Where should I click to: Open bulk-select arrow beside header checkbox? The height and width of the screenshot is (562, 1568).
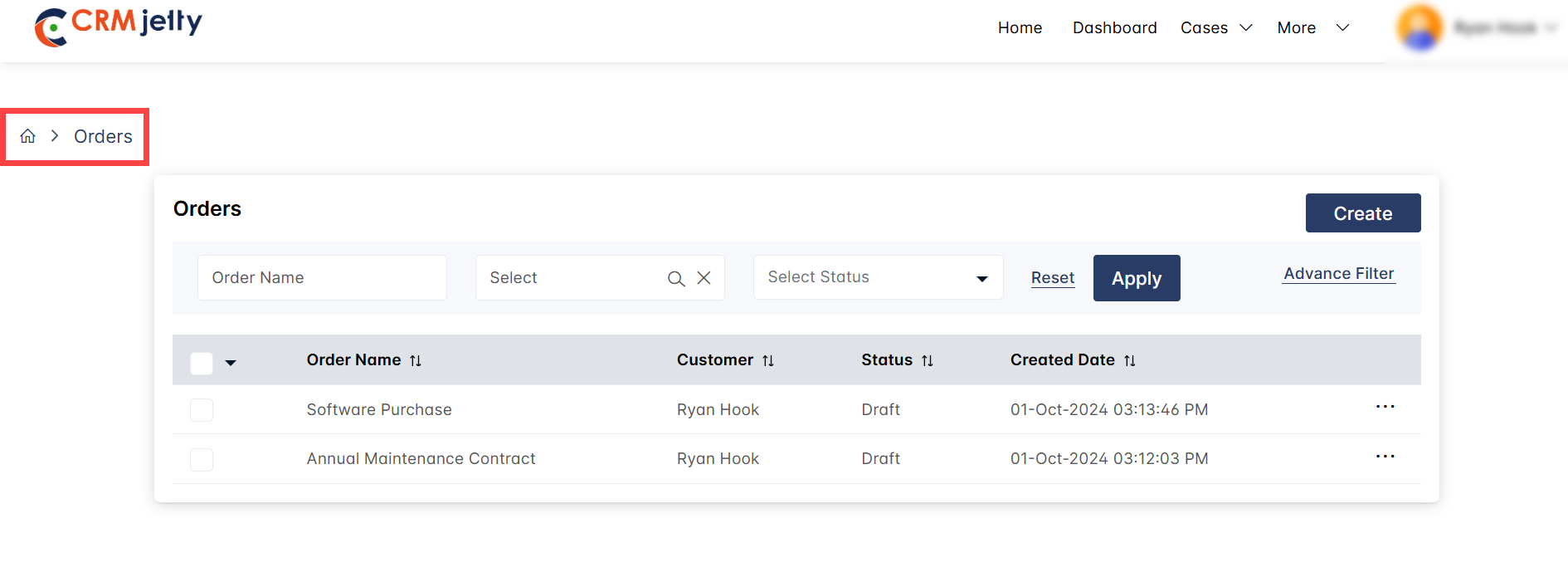[x=231, y=363]
